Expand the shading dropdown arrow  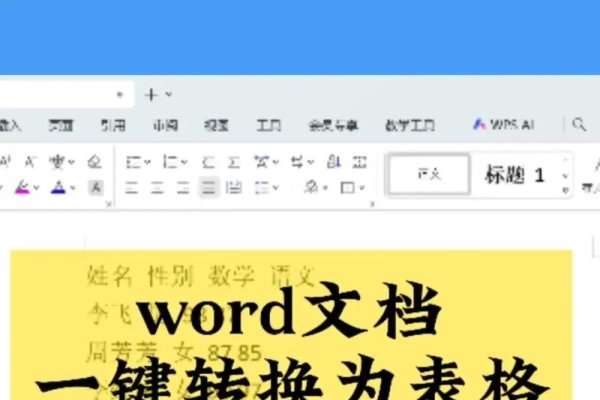tap(325, 188)
